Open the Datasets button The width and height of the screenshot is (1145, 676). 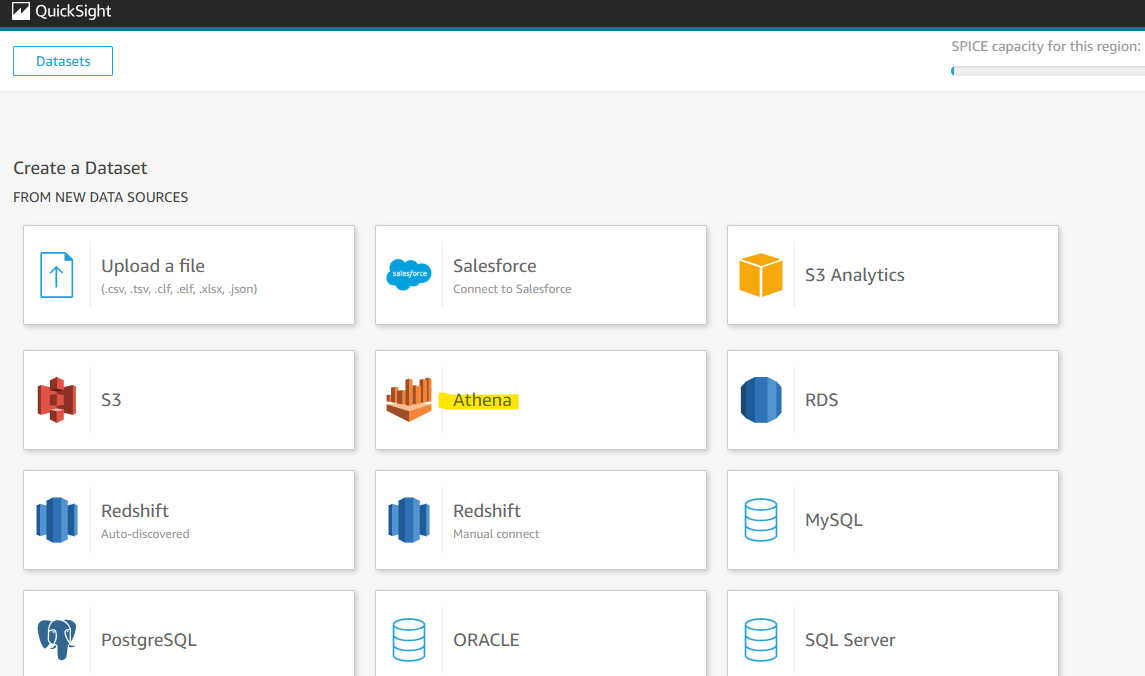[x=63, y=61]
